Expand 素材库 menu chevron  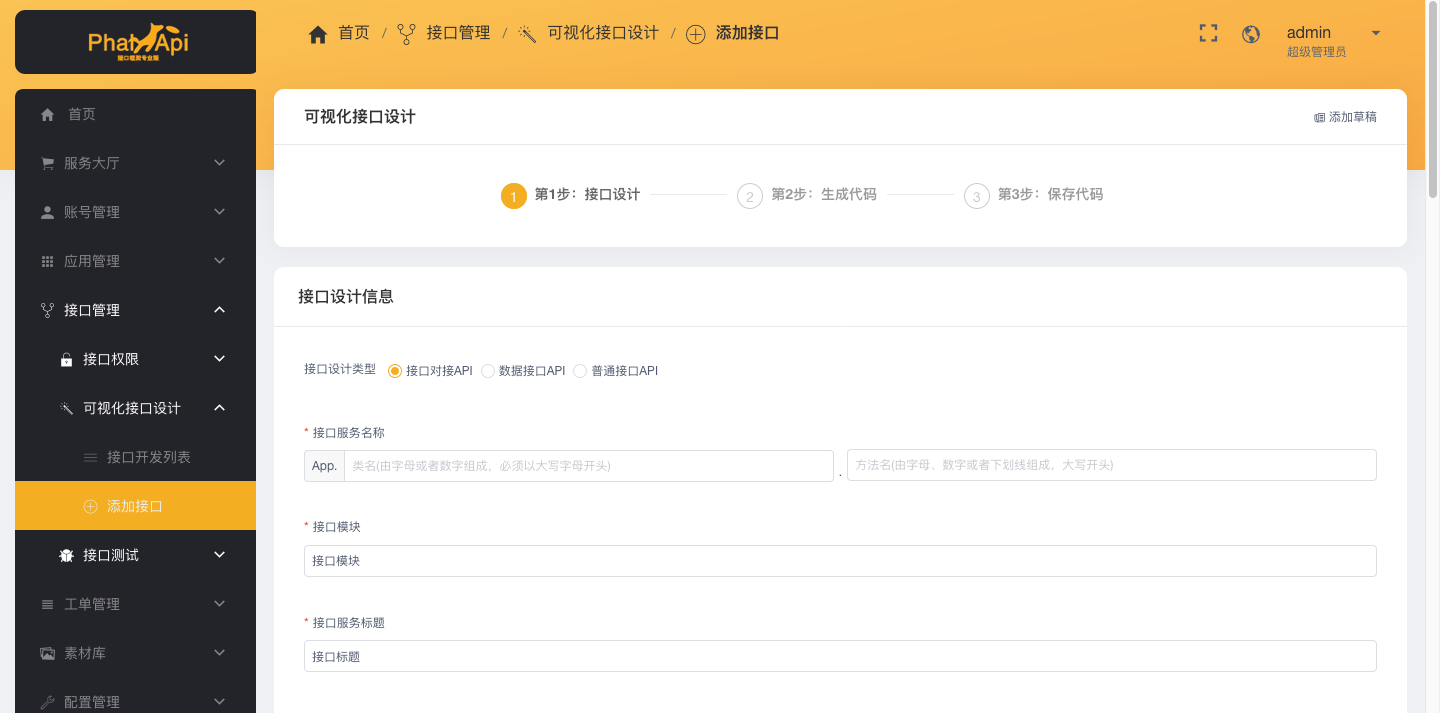pyautogui.click(x=220, y=652)
